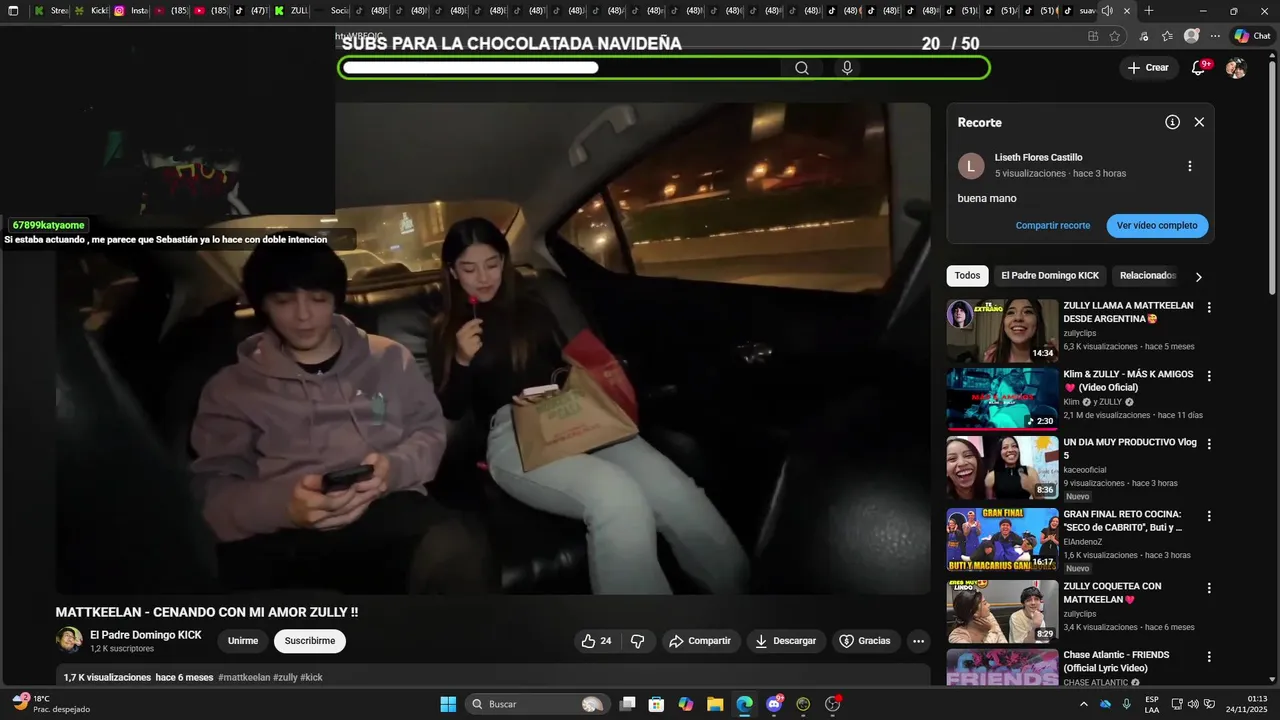The width and height of the screenshot is (1280, 720).
Task: Open options for GRAN FINAL RETO COCINA video
Action: [1208, 516]
